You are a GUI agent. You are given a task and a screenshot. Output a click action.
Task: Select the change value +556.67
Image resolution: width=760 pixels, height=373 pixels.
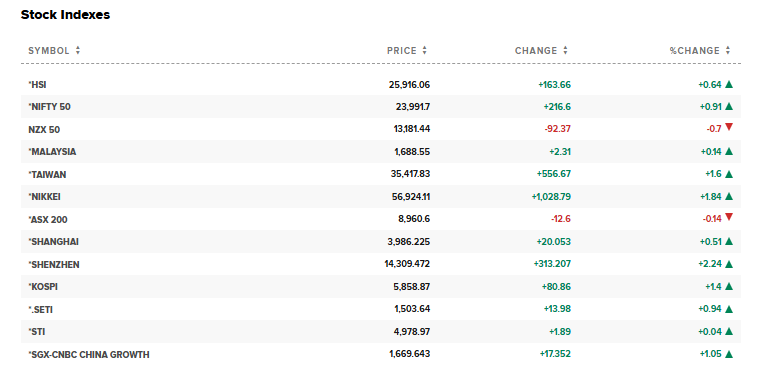(554, 174)
